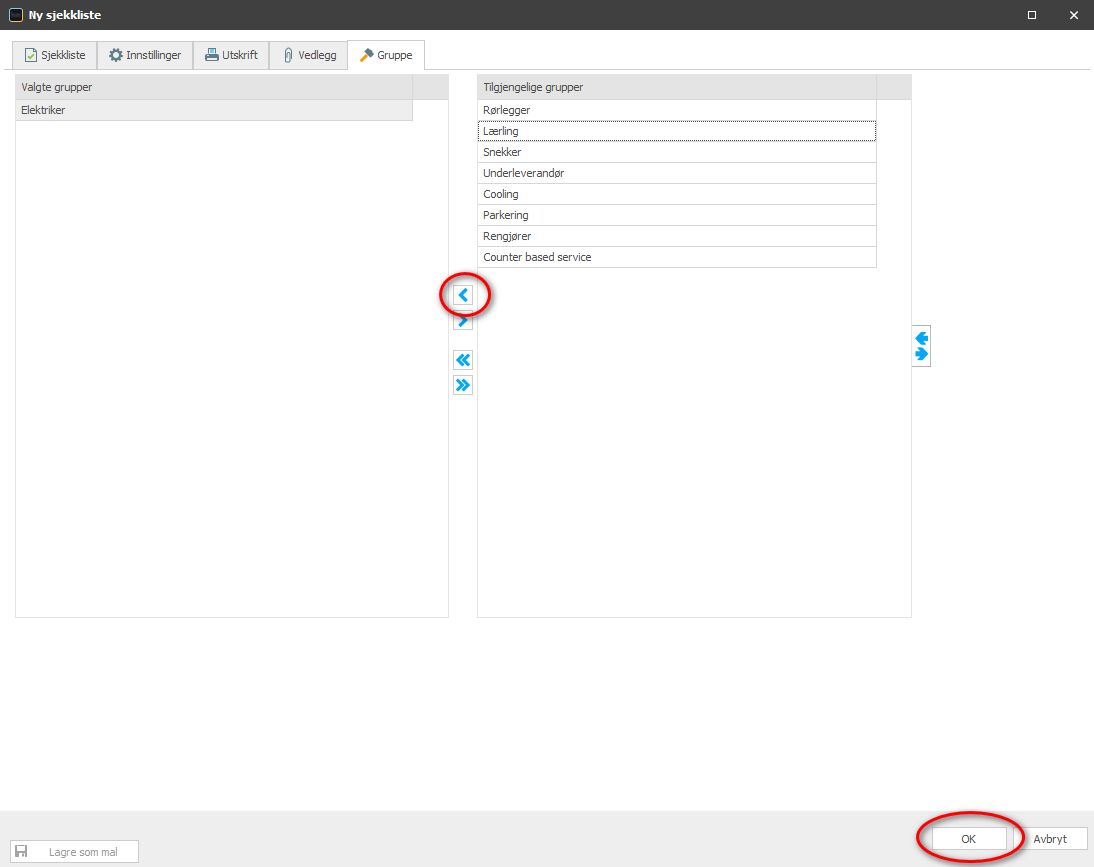Screen dimensions: 1094x867
Task: Click the Valgte grupper column header
Action: click(214, 87)
